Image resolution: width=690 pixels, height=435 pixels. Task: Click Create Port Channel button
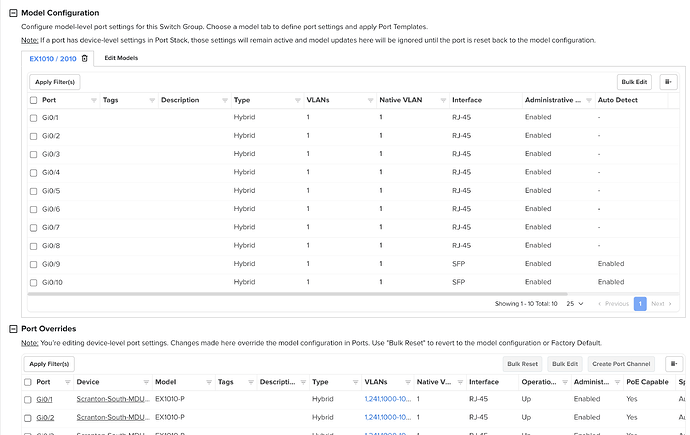tap(621, 364)
